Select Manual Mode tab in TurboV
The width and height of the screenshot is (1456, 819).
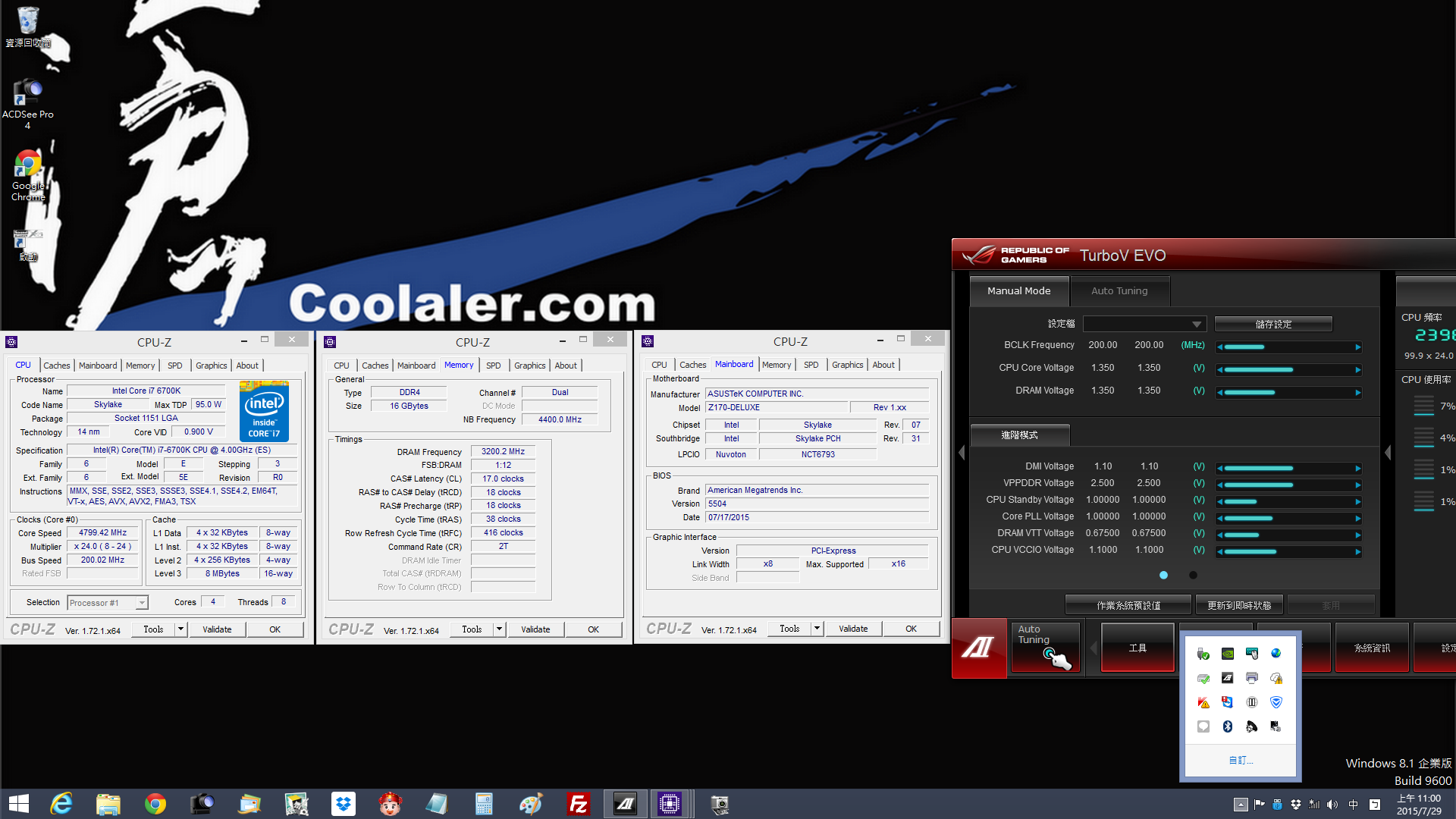[1019, 291]
